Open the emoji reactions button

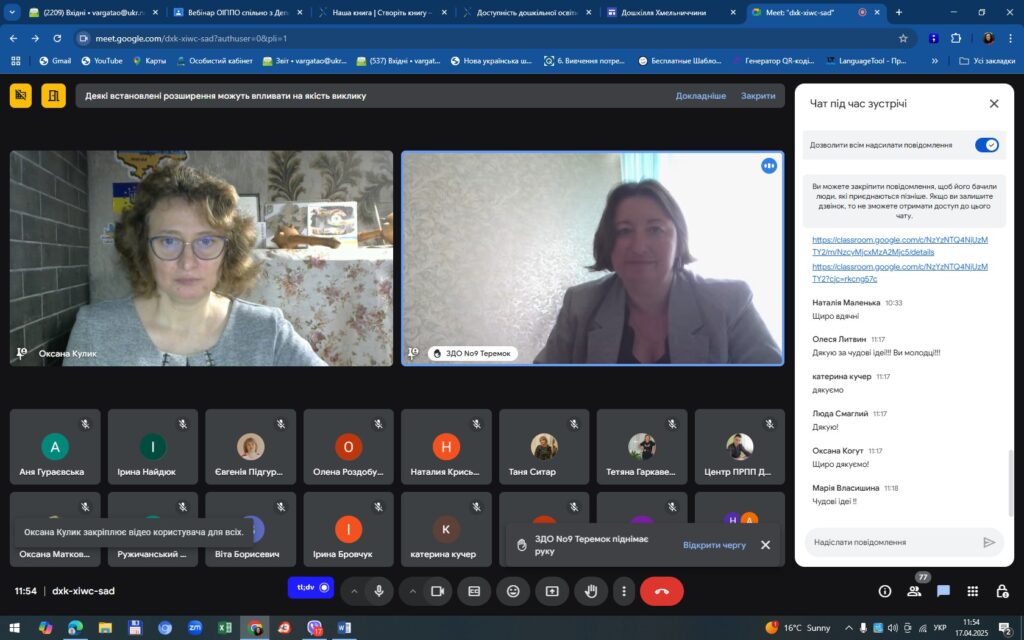[513, 591]
